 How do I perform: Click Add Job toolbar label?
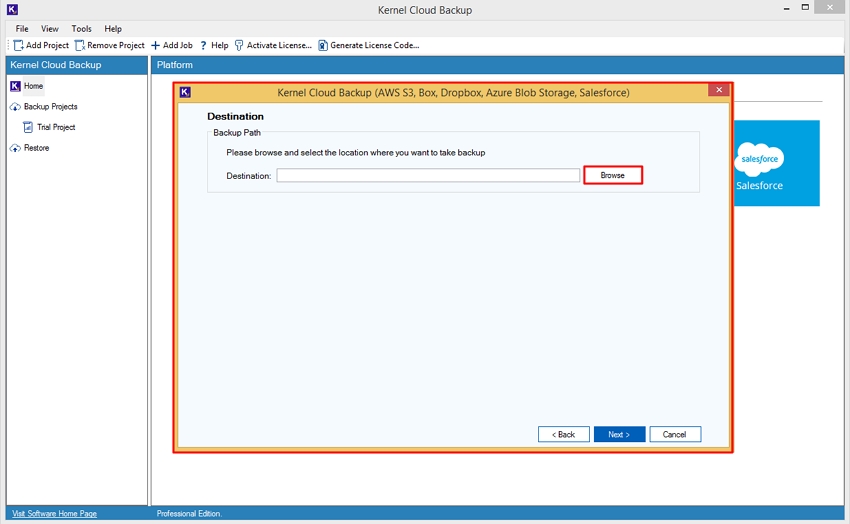tap(178, 46)
